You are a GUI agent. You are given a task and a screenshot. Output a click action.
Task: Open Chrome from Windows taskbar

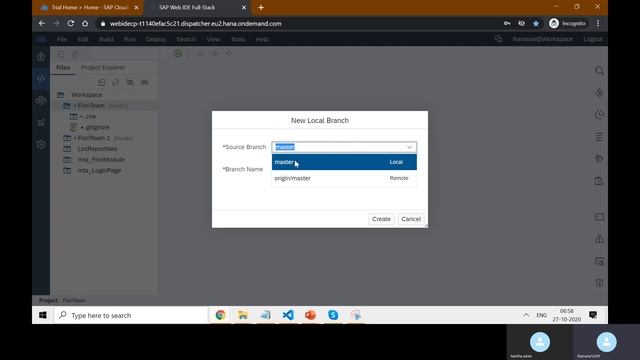220,315
